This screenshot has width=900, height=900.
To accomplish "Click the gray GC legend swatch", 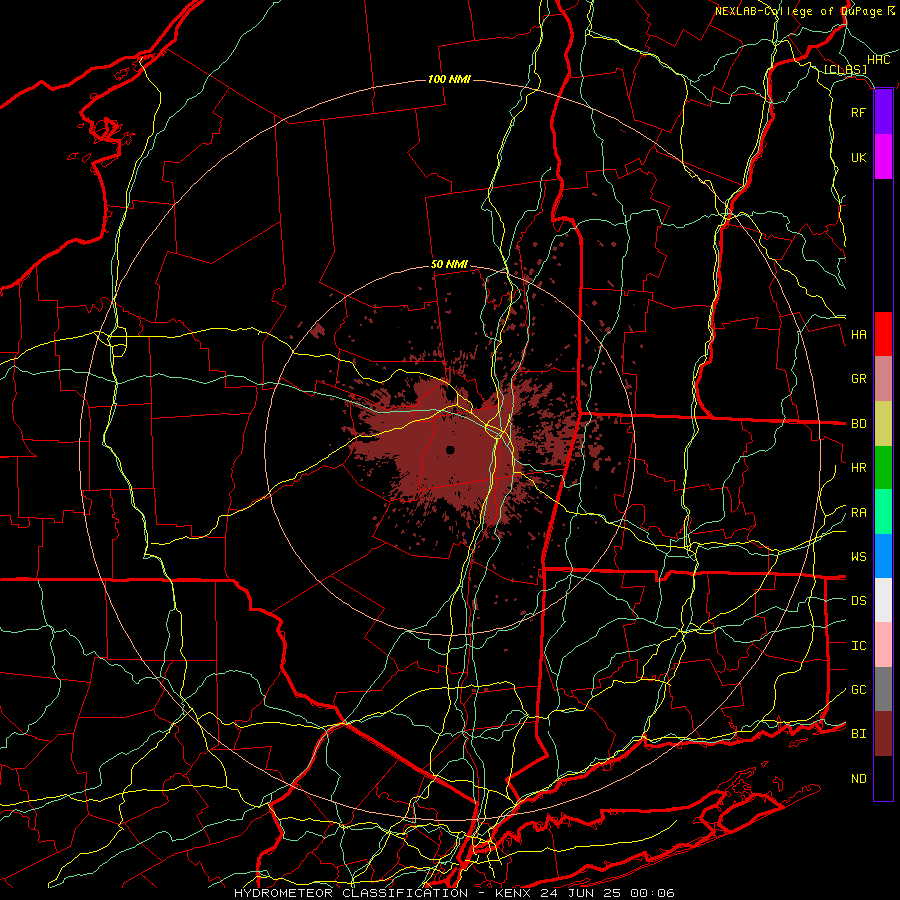I will tap(883, 689).
